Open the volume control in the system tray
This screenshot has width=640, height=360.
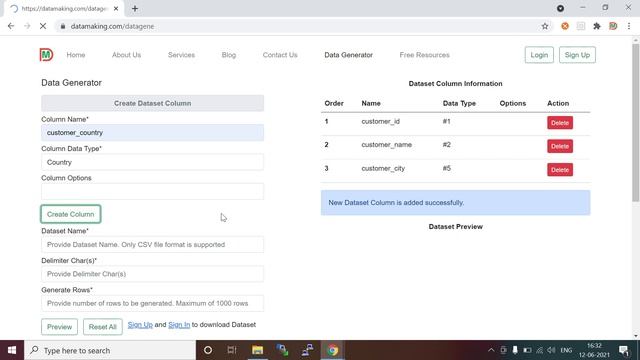(551, 350)
